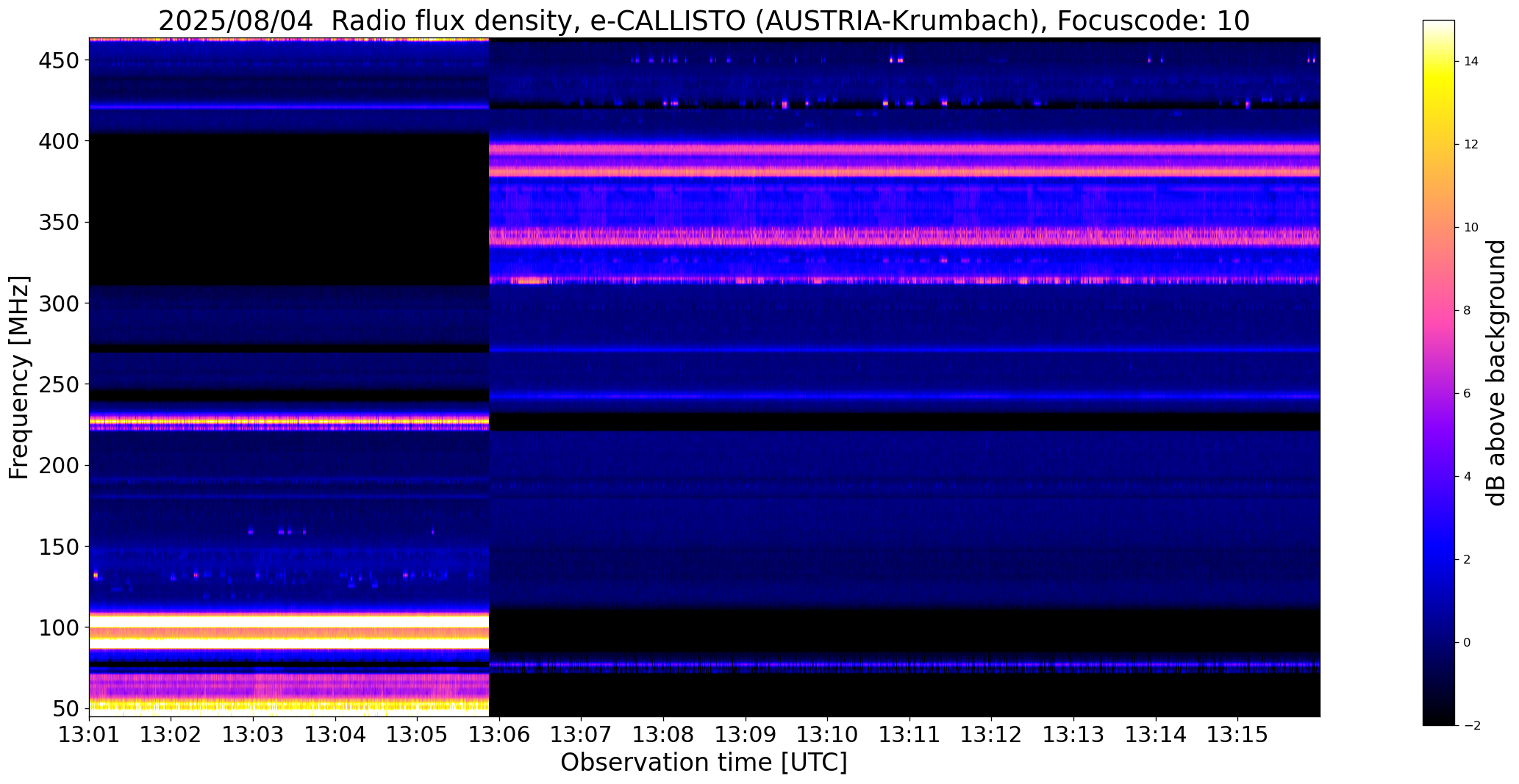Click the 13:15 time tick label
1519x784 pixels.
(x=1237, y=734)
